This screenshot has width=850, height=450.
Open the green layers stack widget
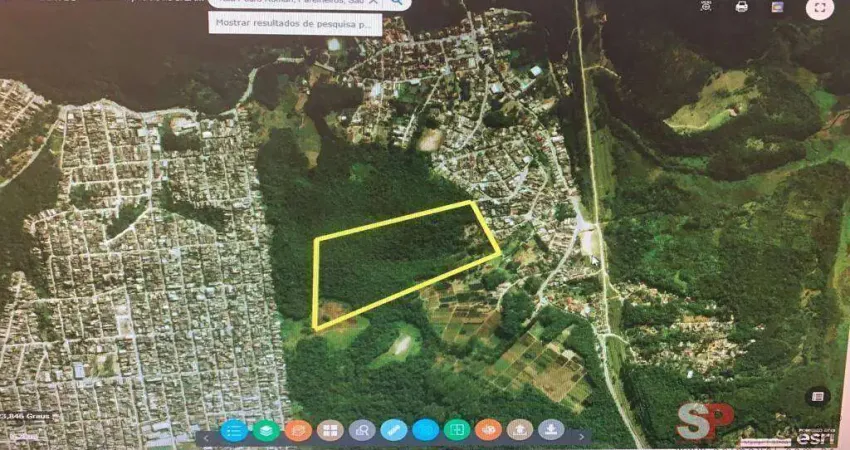point(266,430)
